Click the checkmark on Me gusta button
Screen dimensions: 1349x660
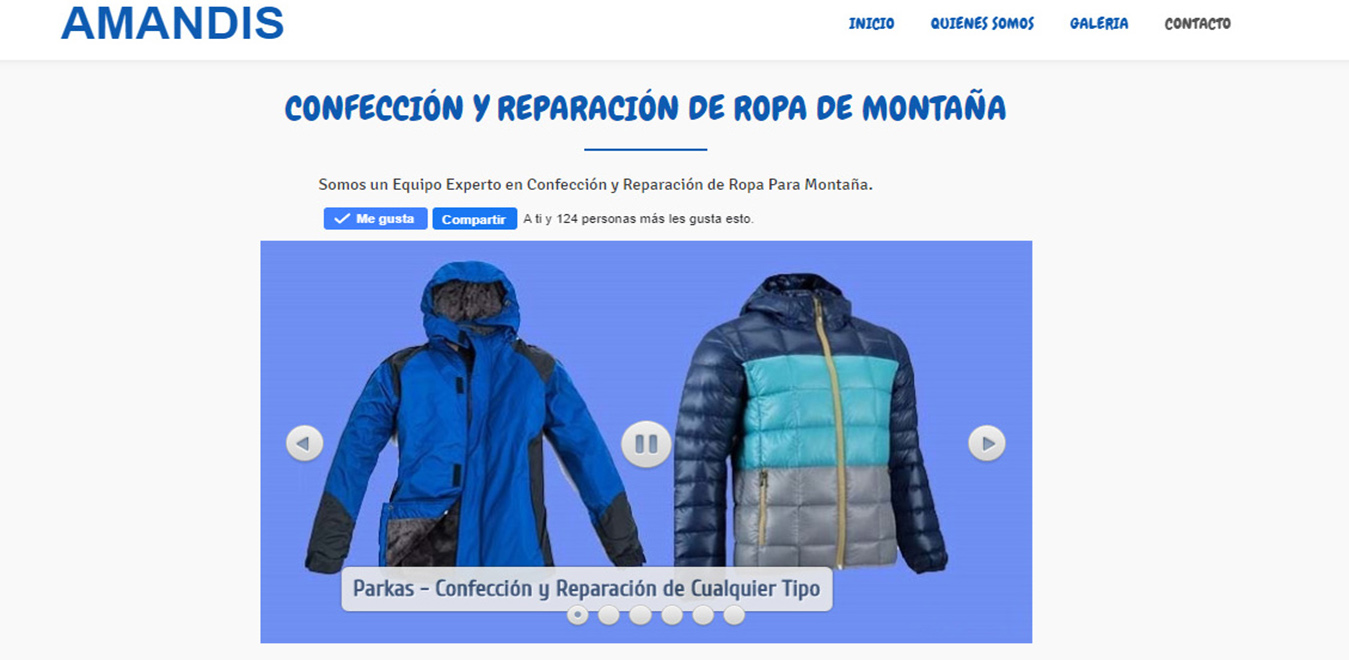pyautogui.click(x=342, y=219)
